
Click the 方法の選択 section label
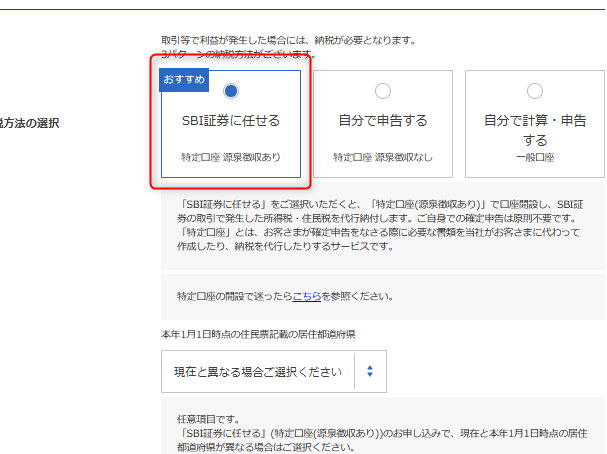coord(30,123)
